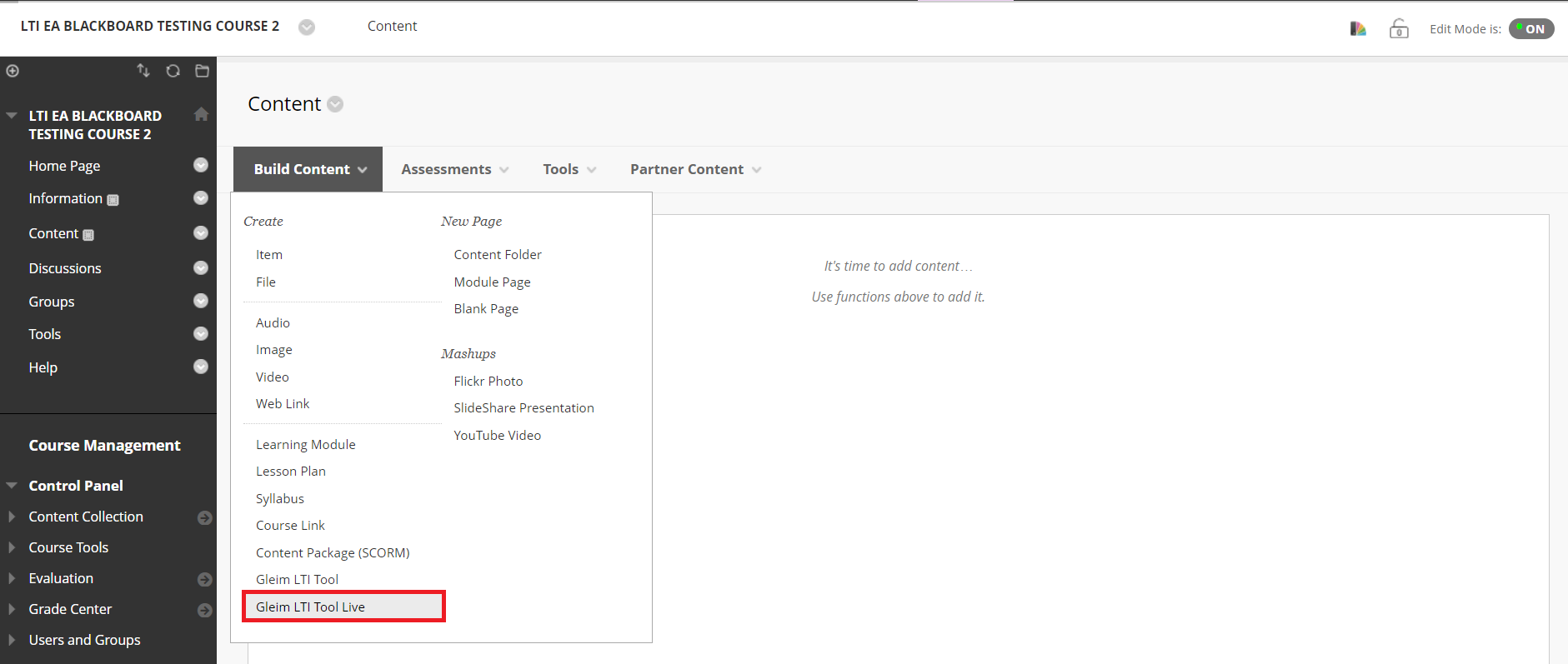The width and height of the screenshot is (1568, 664).
Task: Open course menu folder view icon
Action: click(x=202, y=71)
